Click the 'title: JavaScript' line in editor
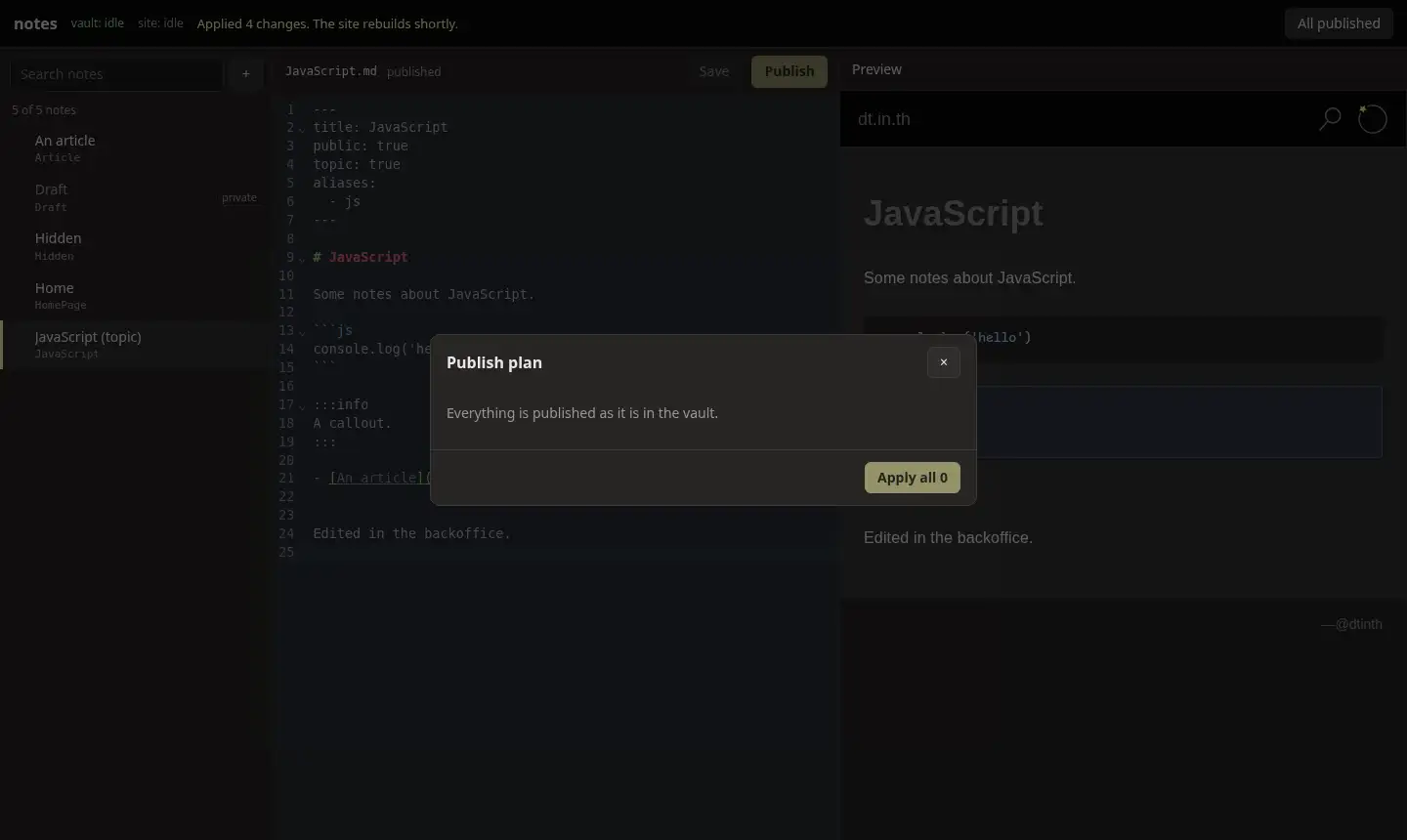The image size is (1407, 840). (x=380, y=127)
